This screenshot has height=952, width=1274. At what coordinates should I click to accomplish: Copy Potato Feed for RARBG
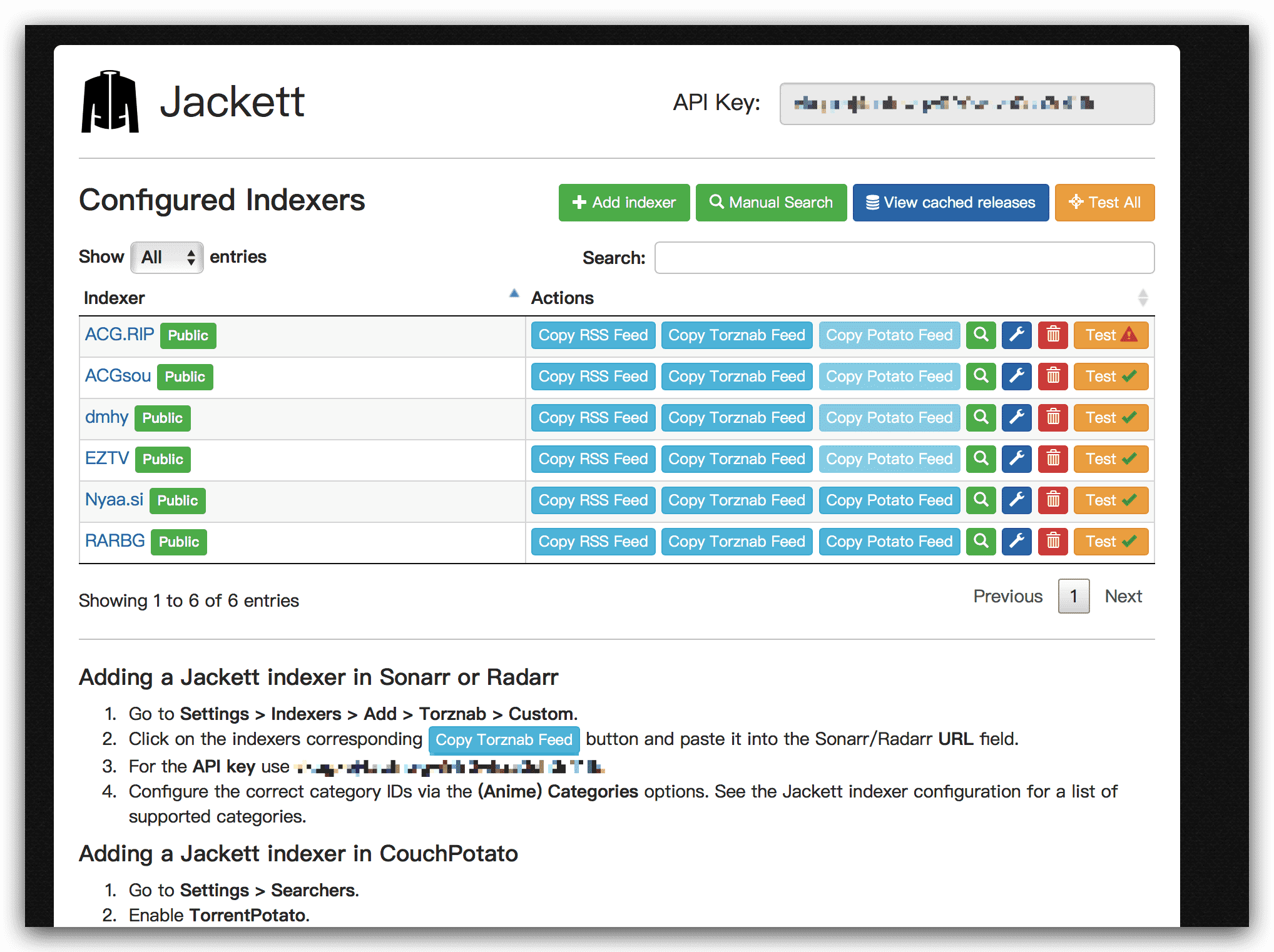pyautogui.click(x=889, y=542)
